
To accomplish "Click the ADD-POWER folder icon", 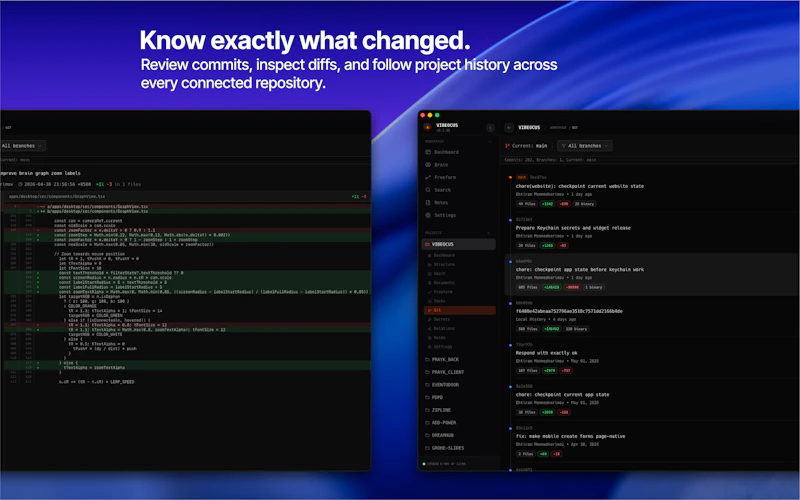I will click(428, 422).
